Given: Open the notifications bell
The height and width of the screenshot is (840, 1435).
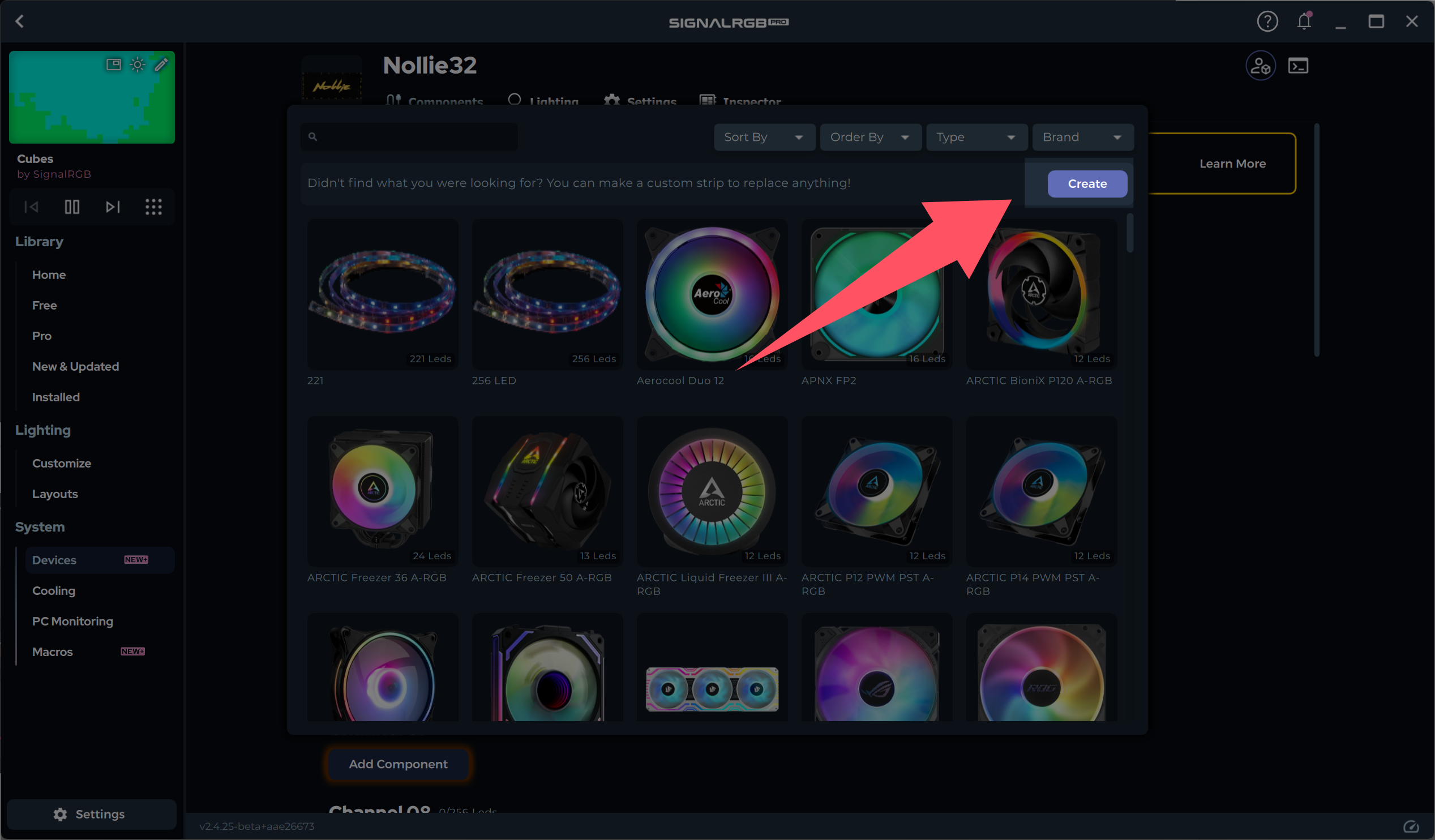Looking at the screenshot, I should pyautogui.click(x=1304, y=22).
